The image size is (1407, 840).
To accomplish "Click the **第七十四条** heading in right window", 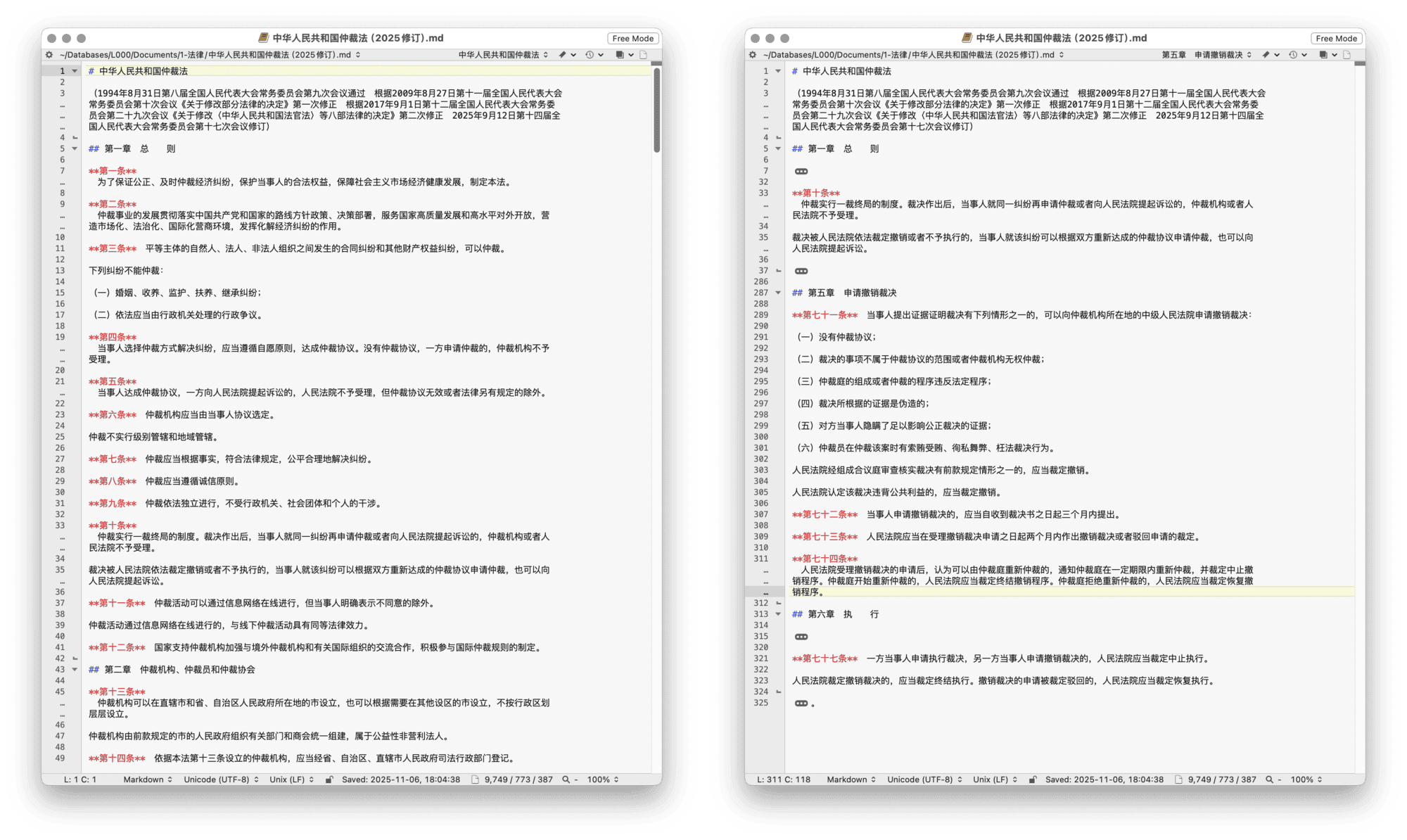I will pos(825,559).
